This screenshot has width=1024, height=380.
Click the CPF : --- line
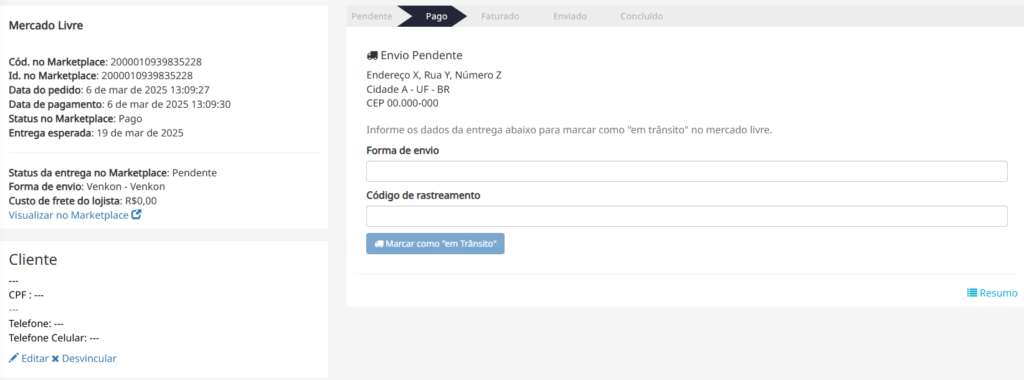pos(26,295)
